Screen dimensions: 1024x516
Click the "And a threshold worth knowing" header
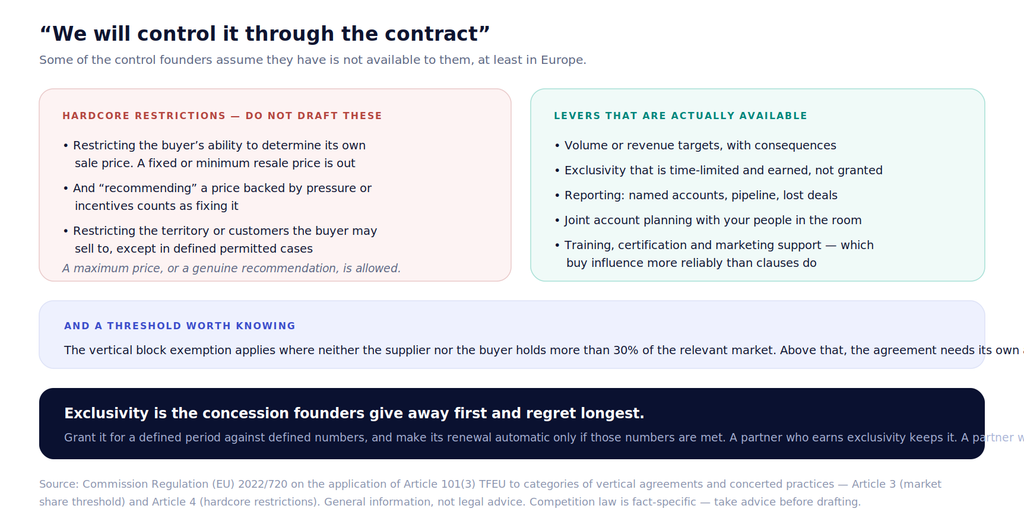click(180, 326)
